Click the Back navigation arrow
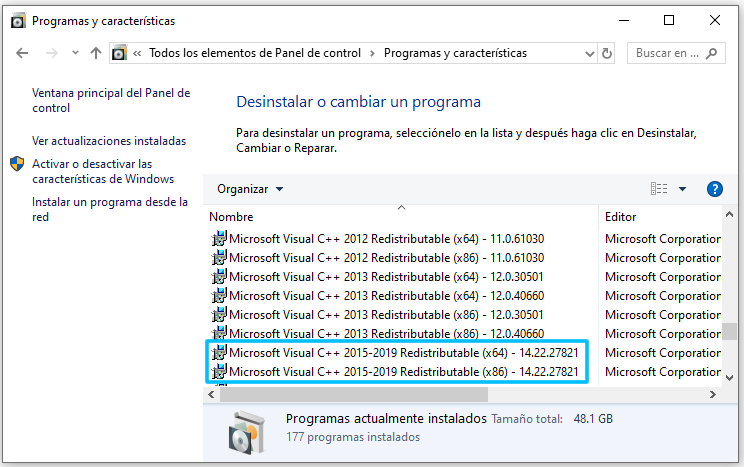 [x=22, y=53]
